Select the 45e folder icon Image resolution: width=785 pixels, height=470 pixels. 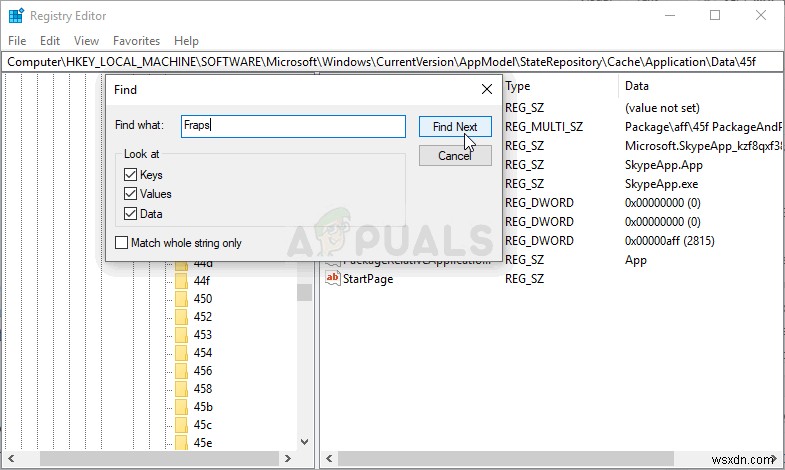coord(181,442)
